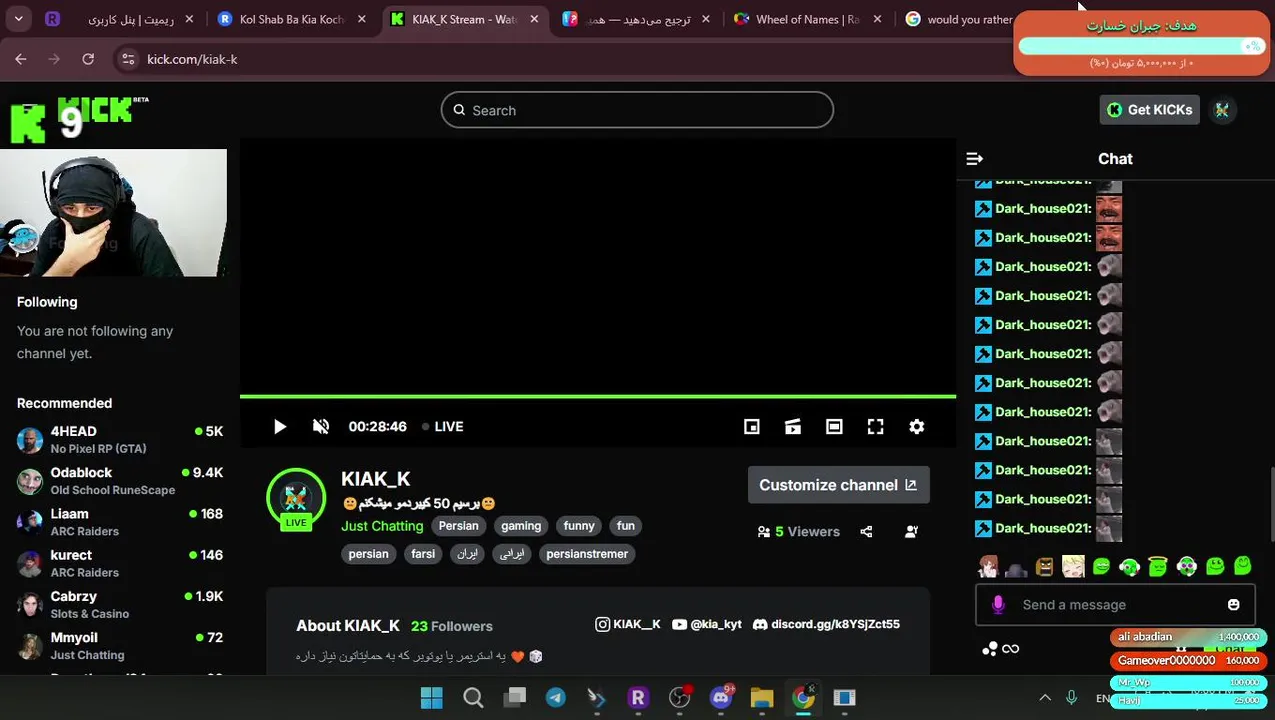Click the Customize channel button
The image size is (1275, 720).
838,485
